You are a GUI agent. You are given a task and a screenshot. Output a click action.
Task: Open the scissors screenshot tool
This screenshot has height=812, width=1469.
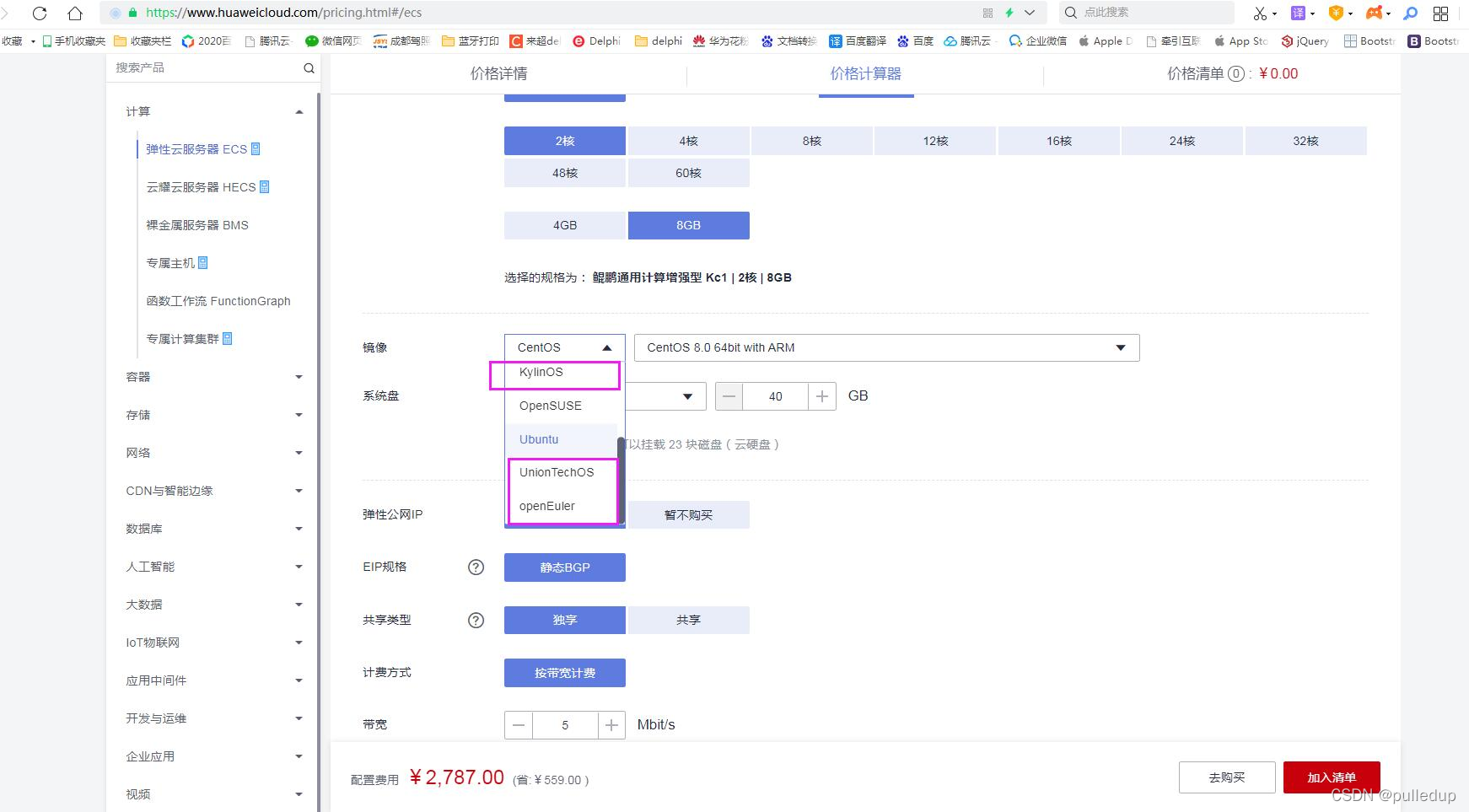(x=1260, y=13)
